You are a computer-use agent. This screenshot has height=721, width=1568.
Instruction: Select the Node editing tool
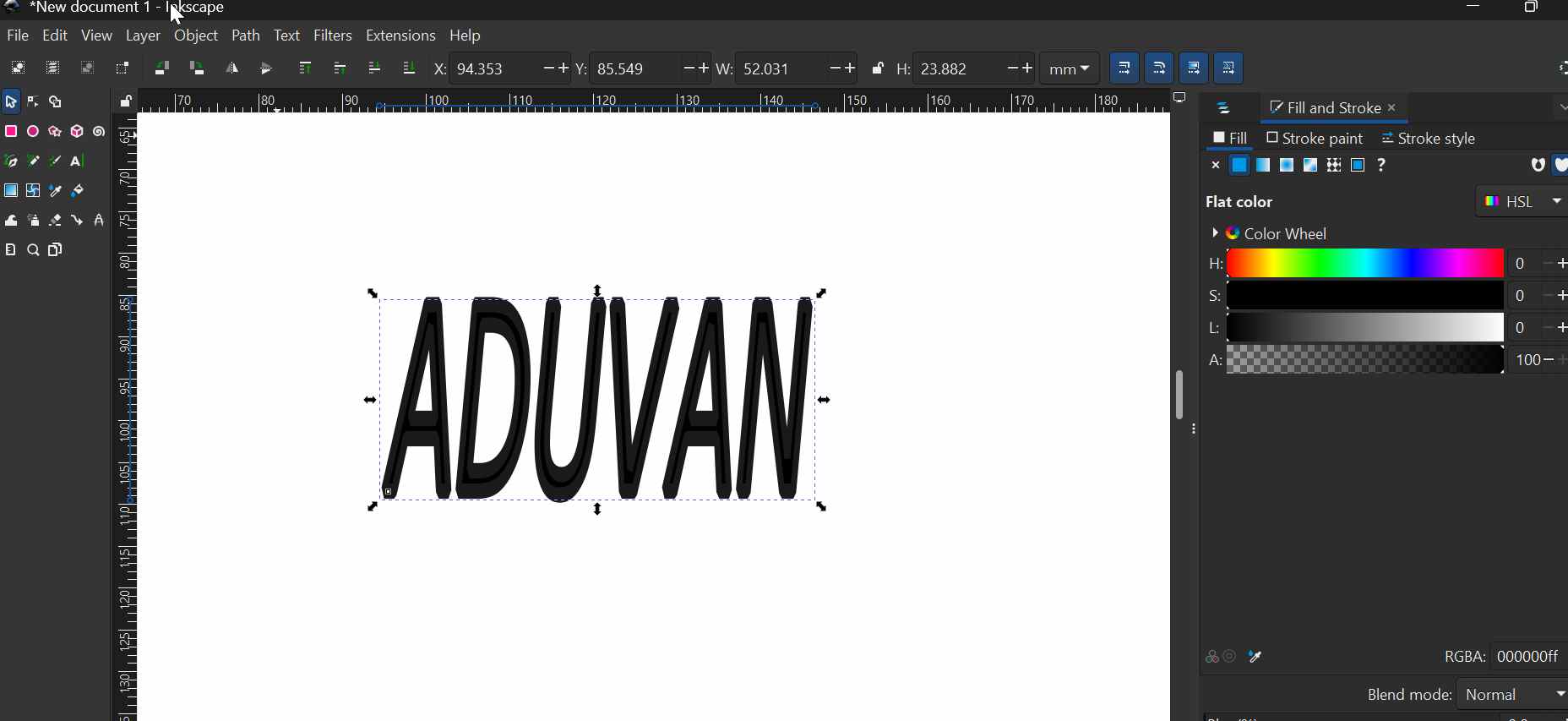click(x=33, y=102)
